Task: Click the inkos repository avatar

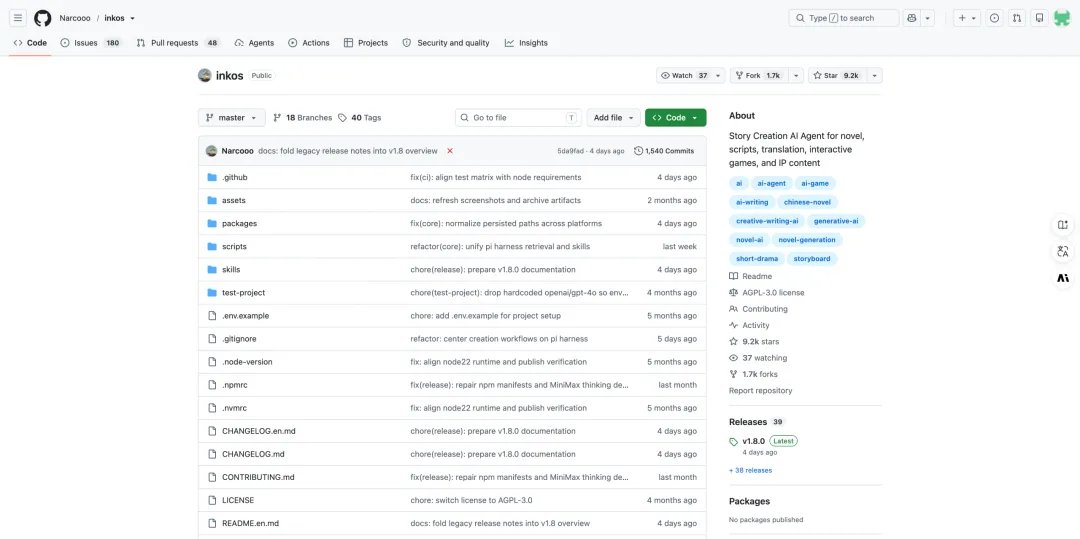Action: point(205,76)
